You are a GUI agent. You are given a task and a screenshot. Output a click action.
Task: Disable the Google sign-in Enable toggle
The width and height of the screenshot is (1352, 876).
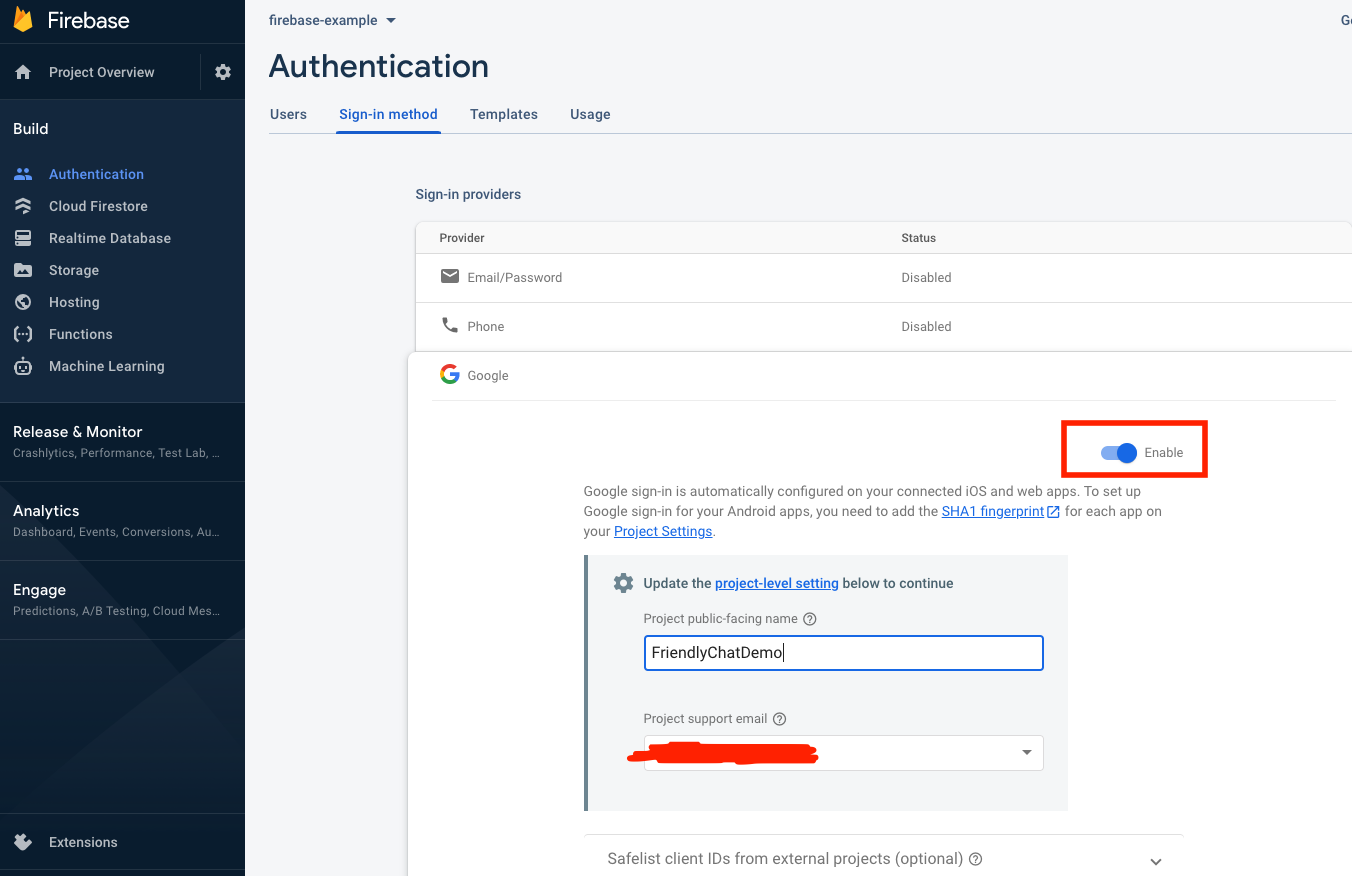click(1118, 452)
